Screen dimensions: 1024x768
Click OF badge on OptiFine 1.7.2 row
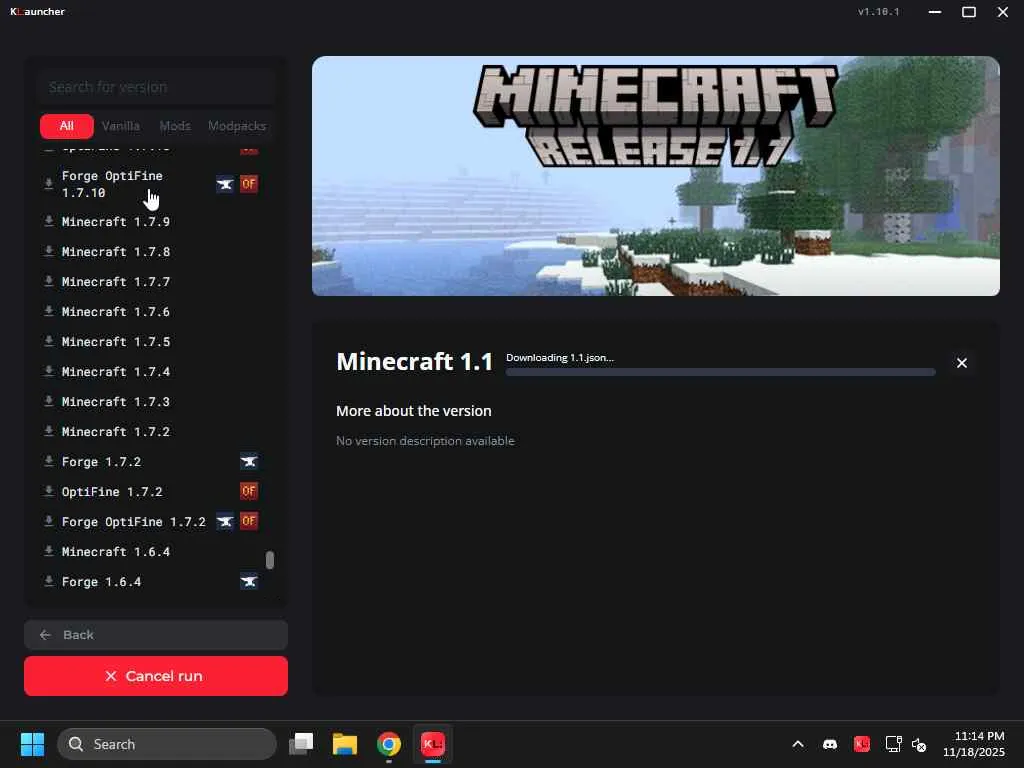[x=249, y=491]
